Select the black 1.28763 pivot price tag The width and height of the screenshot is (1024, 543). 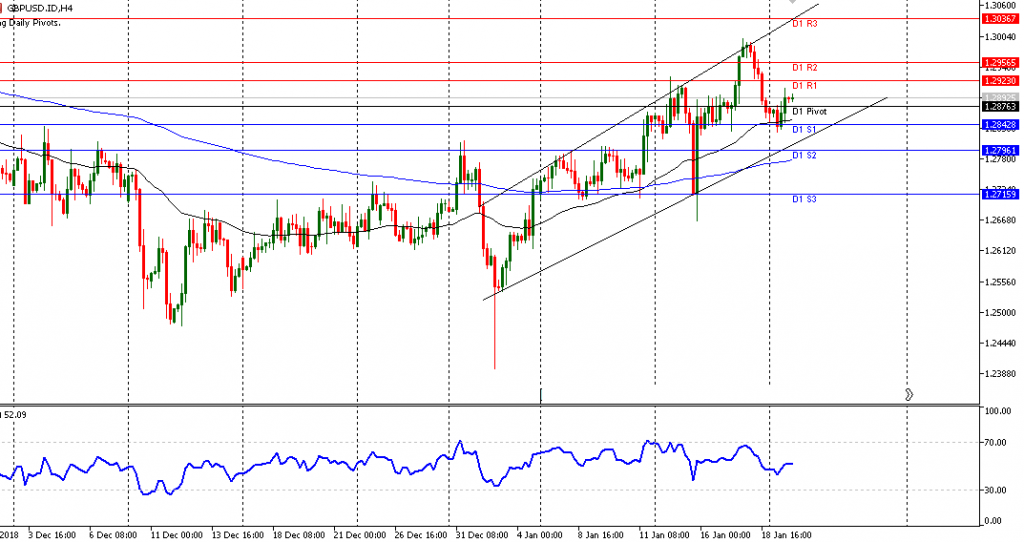pyautogui.click(x=1000, y=106)
